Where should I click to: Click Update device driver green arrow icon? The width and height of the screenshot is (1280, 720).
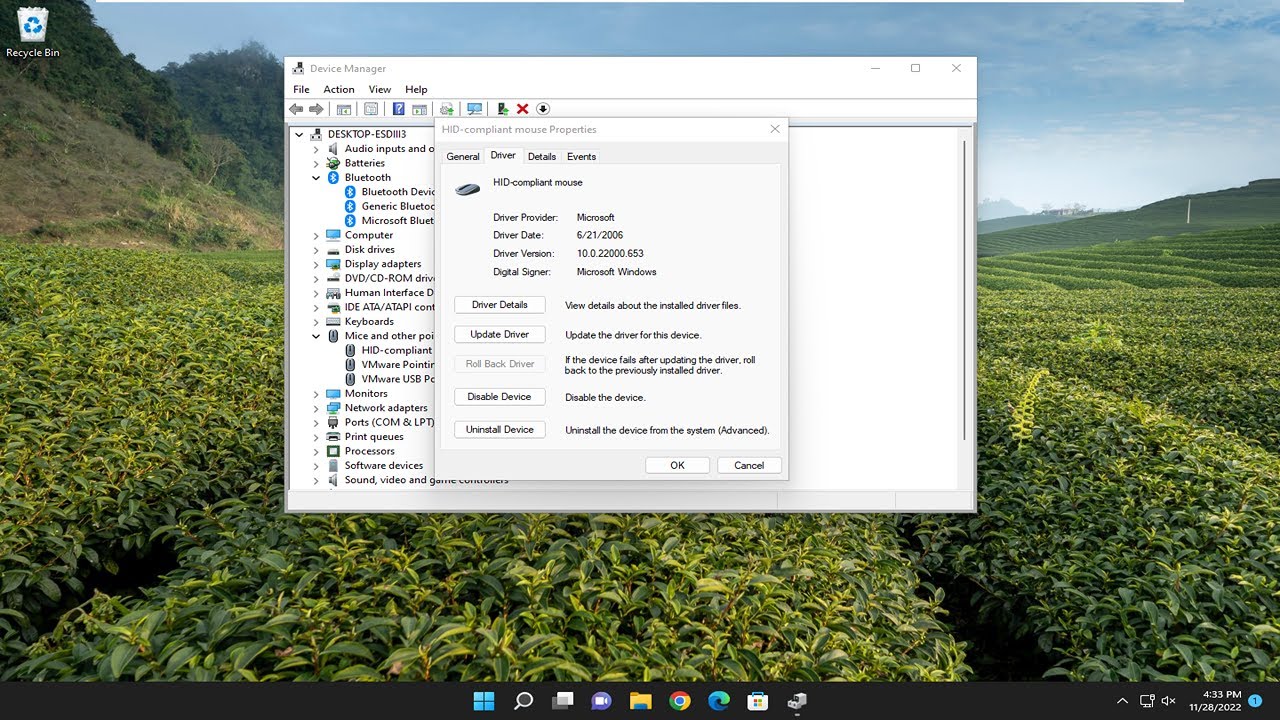click(x=503, y=109)
